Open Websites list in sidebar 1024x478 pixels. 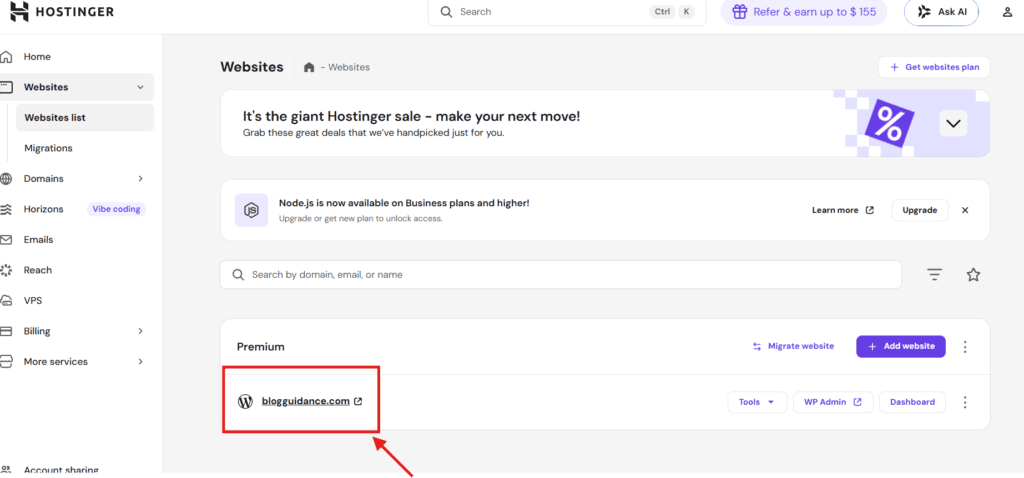[x=85, y=118]
